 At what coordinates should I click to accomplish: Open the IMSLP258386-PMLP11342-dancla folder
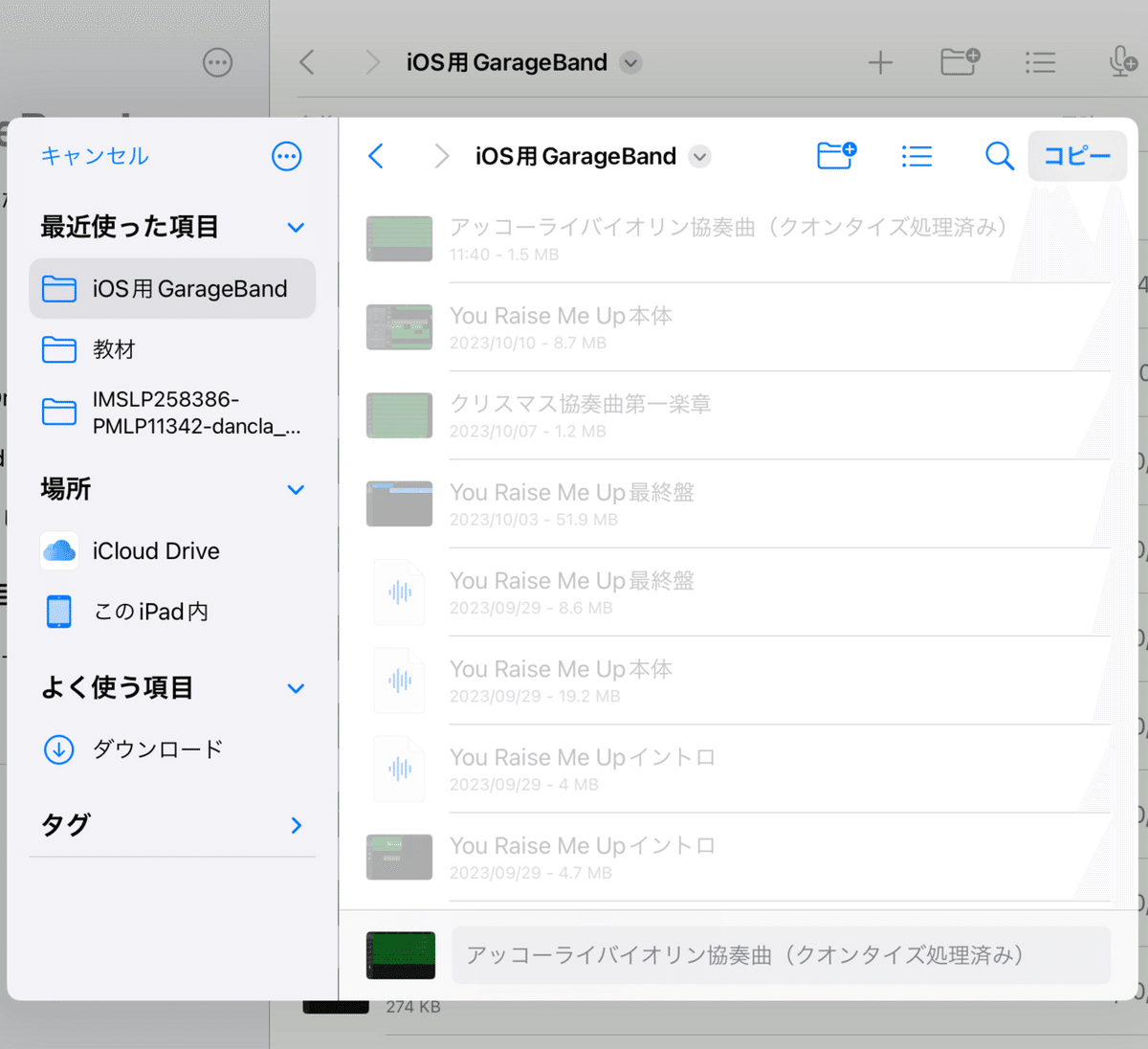click(172, 413)
